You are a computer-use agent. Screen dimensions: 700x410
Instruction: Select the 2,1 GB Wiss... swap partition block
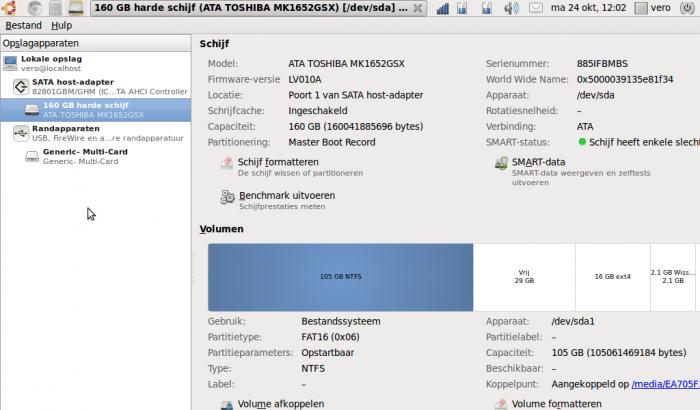click(x=673, y=277)
